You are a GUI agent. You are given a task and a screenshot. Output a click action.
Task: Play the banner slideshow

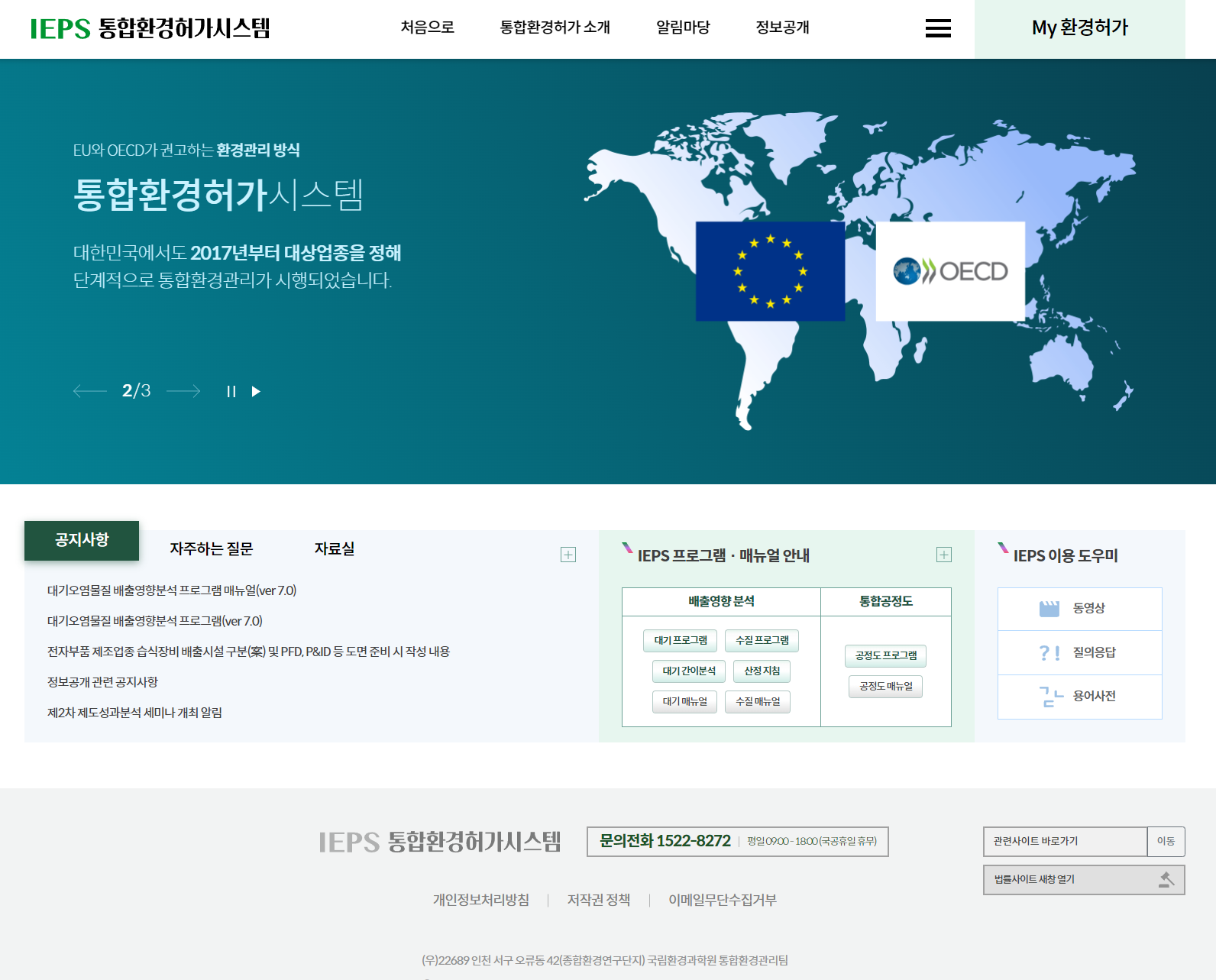click(x=257, y=392)
